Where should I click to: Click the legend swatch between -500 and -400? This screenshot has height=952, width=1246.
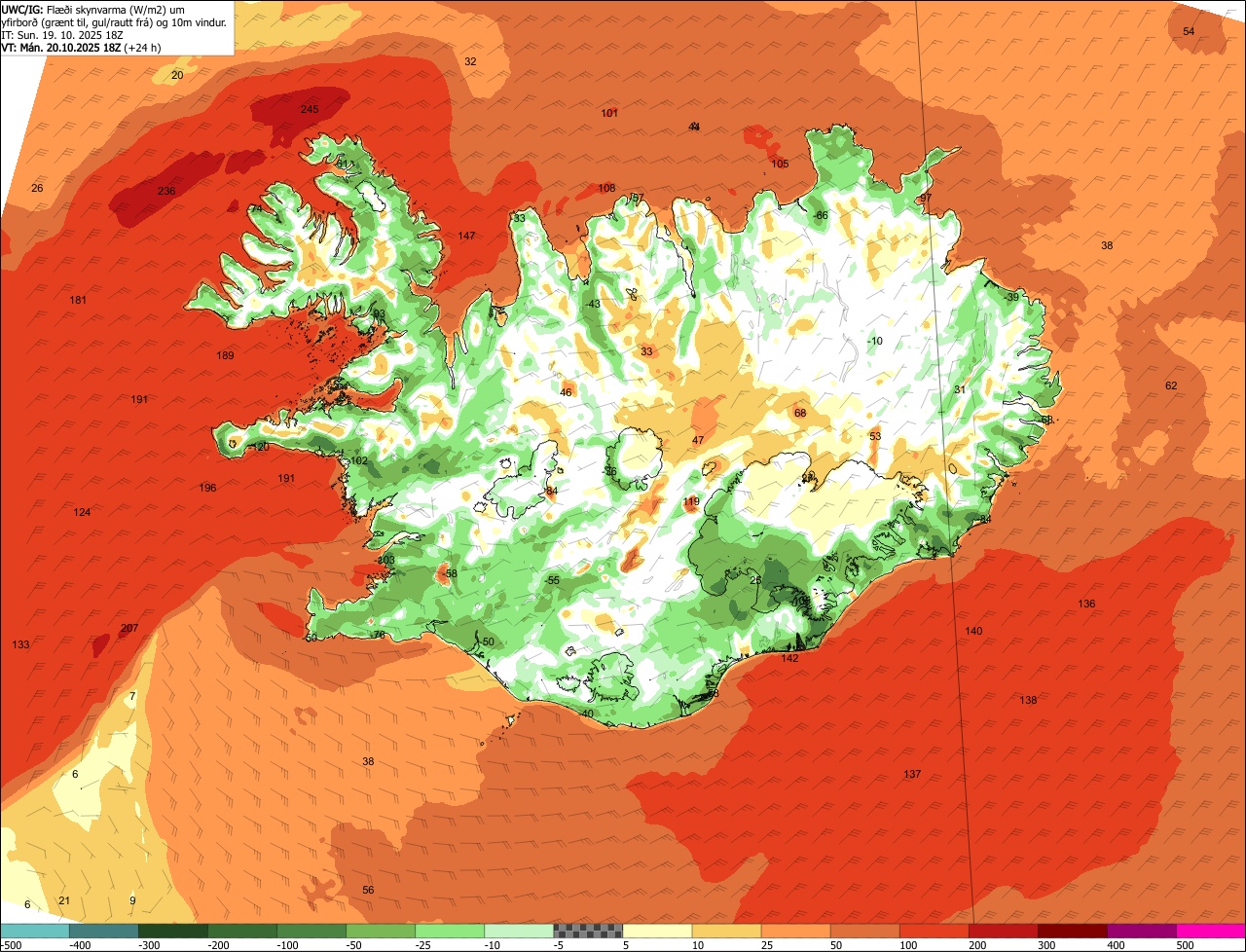click(x=34, y=931)
